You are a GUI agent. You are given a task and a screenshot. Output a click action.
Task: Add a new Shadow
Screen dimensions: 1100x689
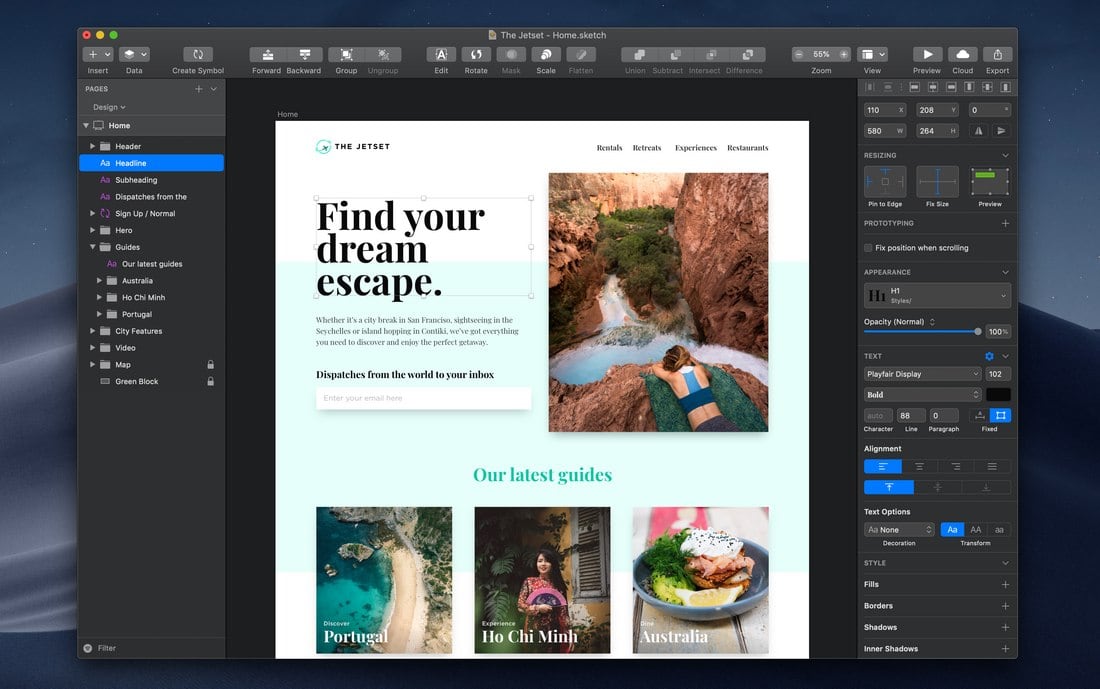click(x=1005, y=627)
